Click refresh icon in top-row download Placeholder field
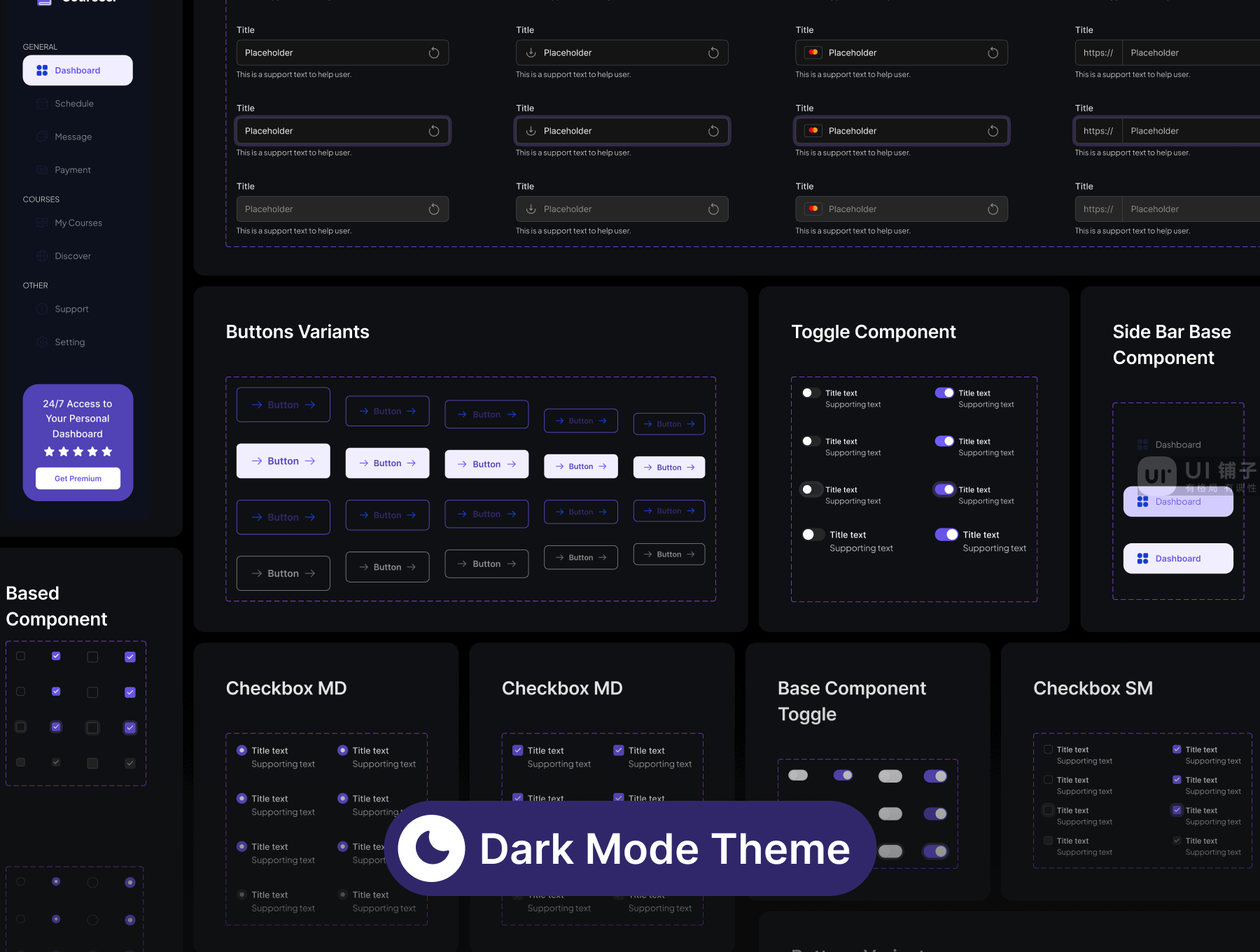Viewport: 1260px width, 952px height. (x=713, y=52)
